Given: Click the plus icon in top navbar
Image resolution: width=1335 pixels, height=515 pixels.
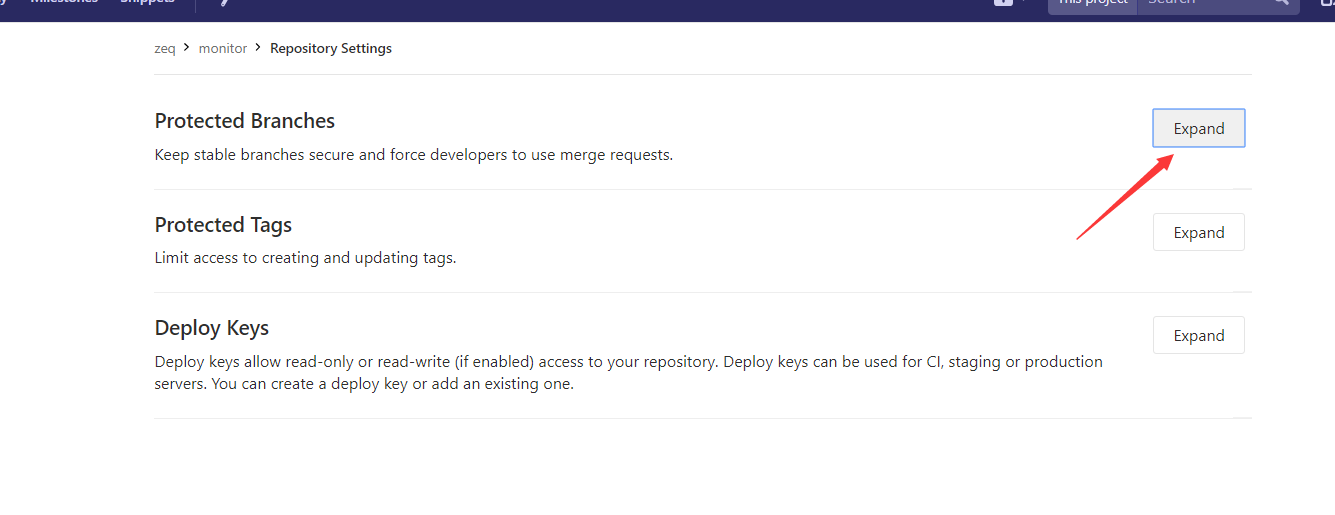Looking at the screenshot, I should [1002, 3].
